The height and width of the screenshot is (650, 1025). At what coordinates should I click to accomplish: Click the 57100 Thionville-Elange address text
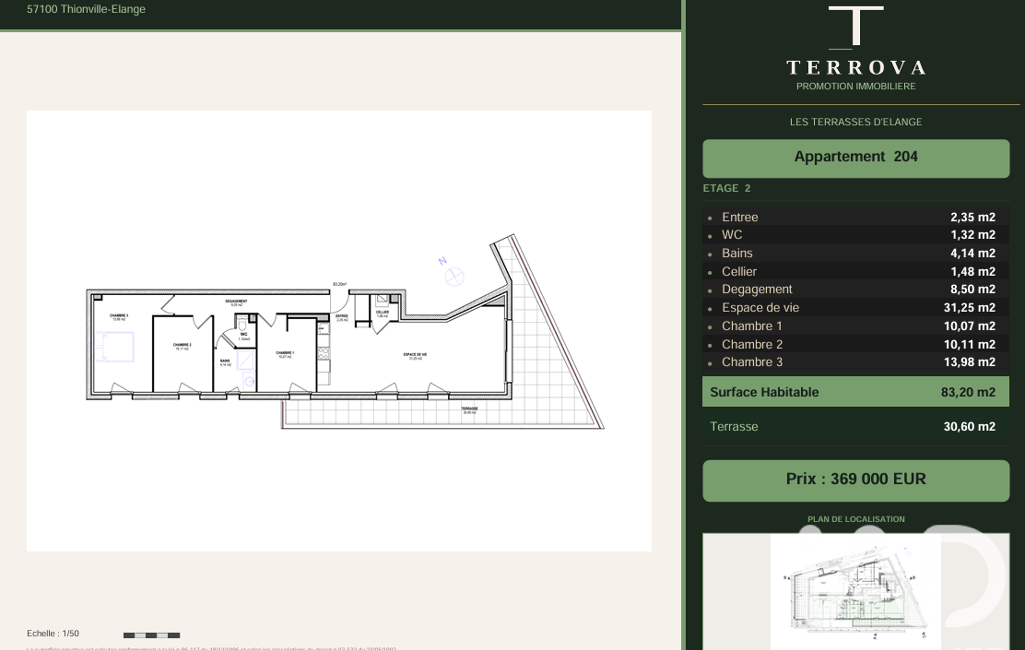point(86,9)
